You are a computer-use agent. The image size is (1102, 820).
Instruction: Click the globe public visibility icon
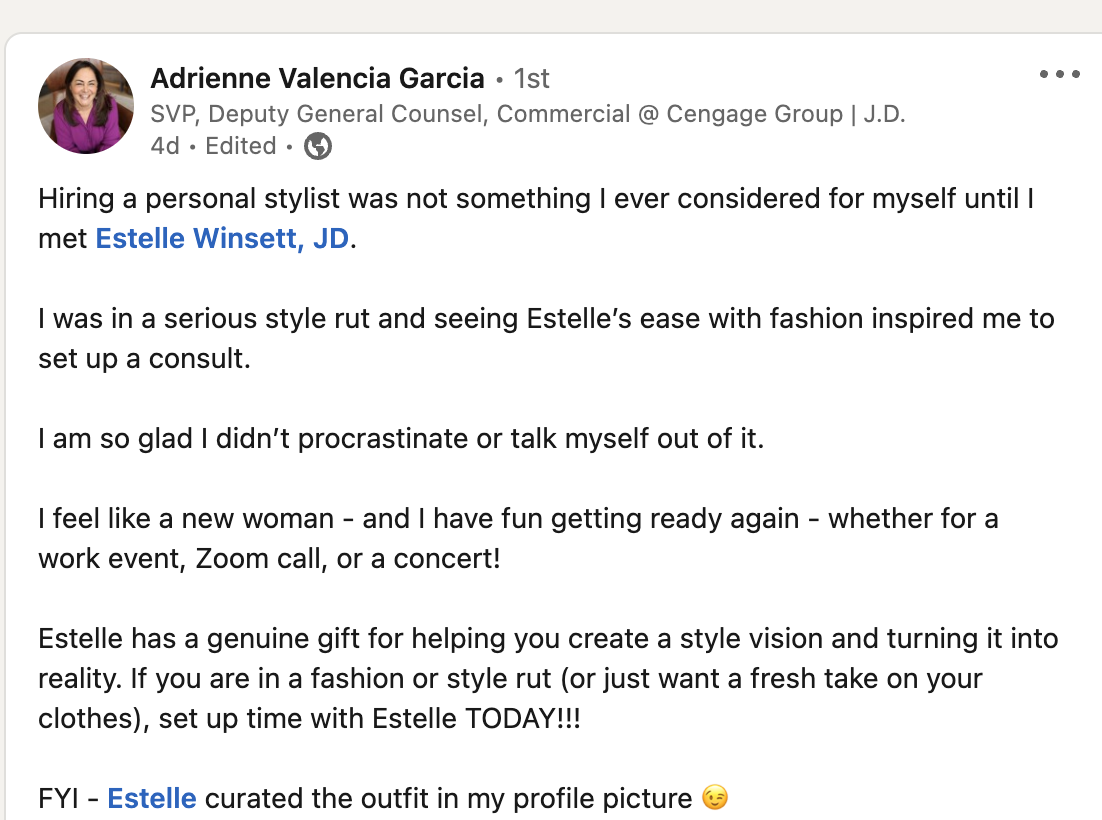click(318, 146)
